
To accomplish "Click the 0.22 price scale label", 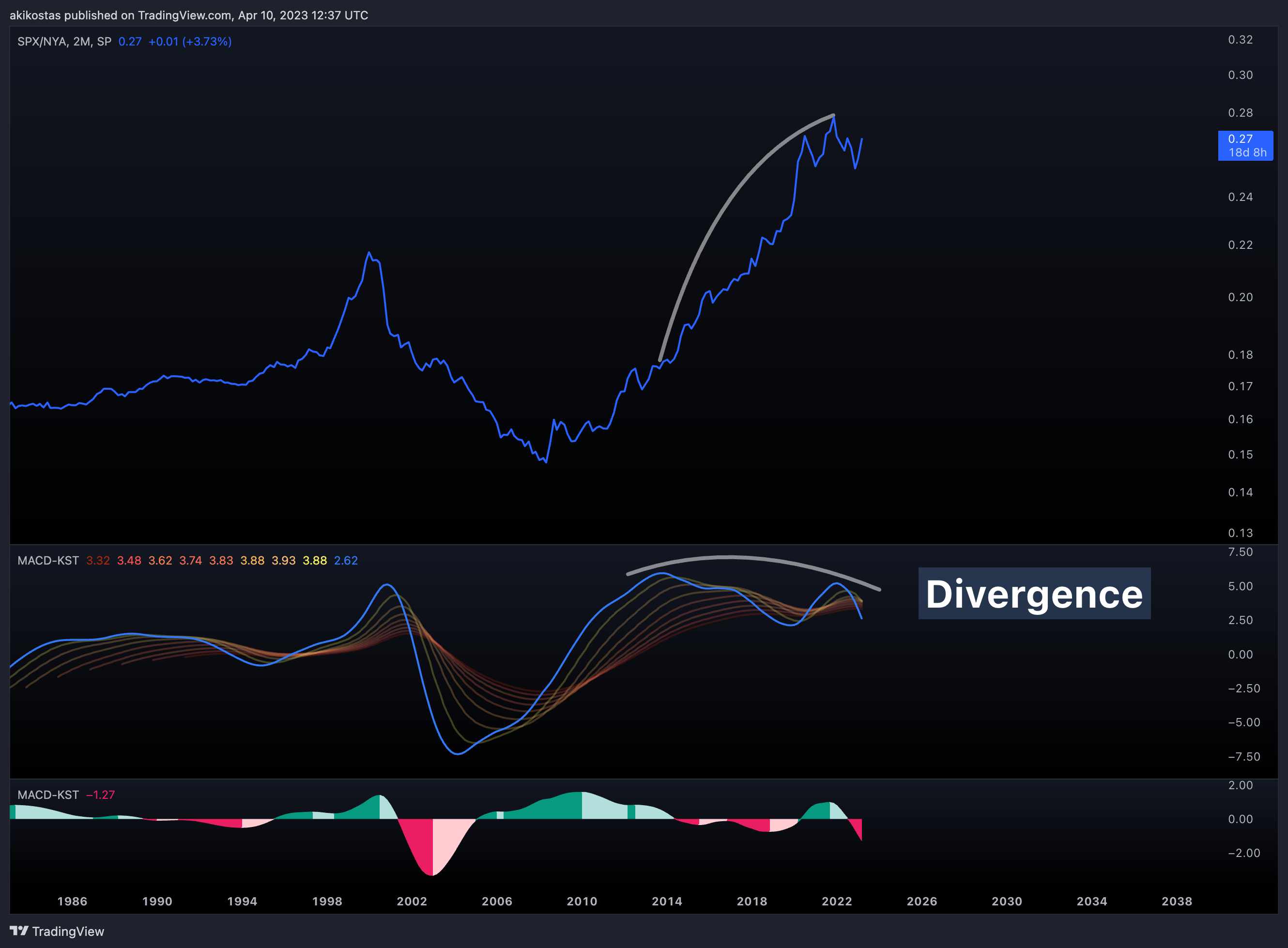I will [x=1241, y=245].
